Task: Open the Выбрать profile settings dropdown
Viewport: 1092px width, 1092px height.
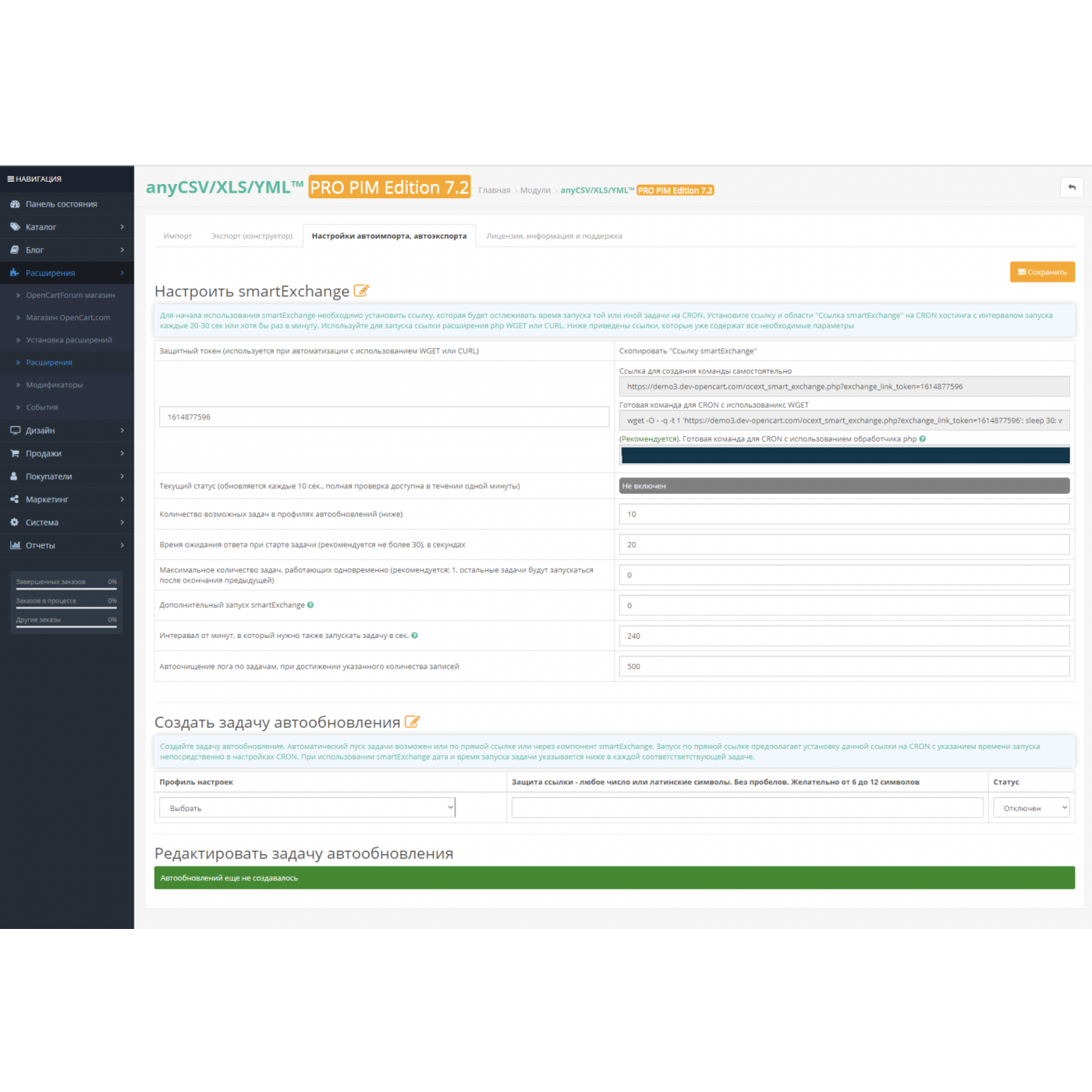Action: pos(307,808)
